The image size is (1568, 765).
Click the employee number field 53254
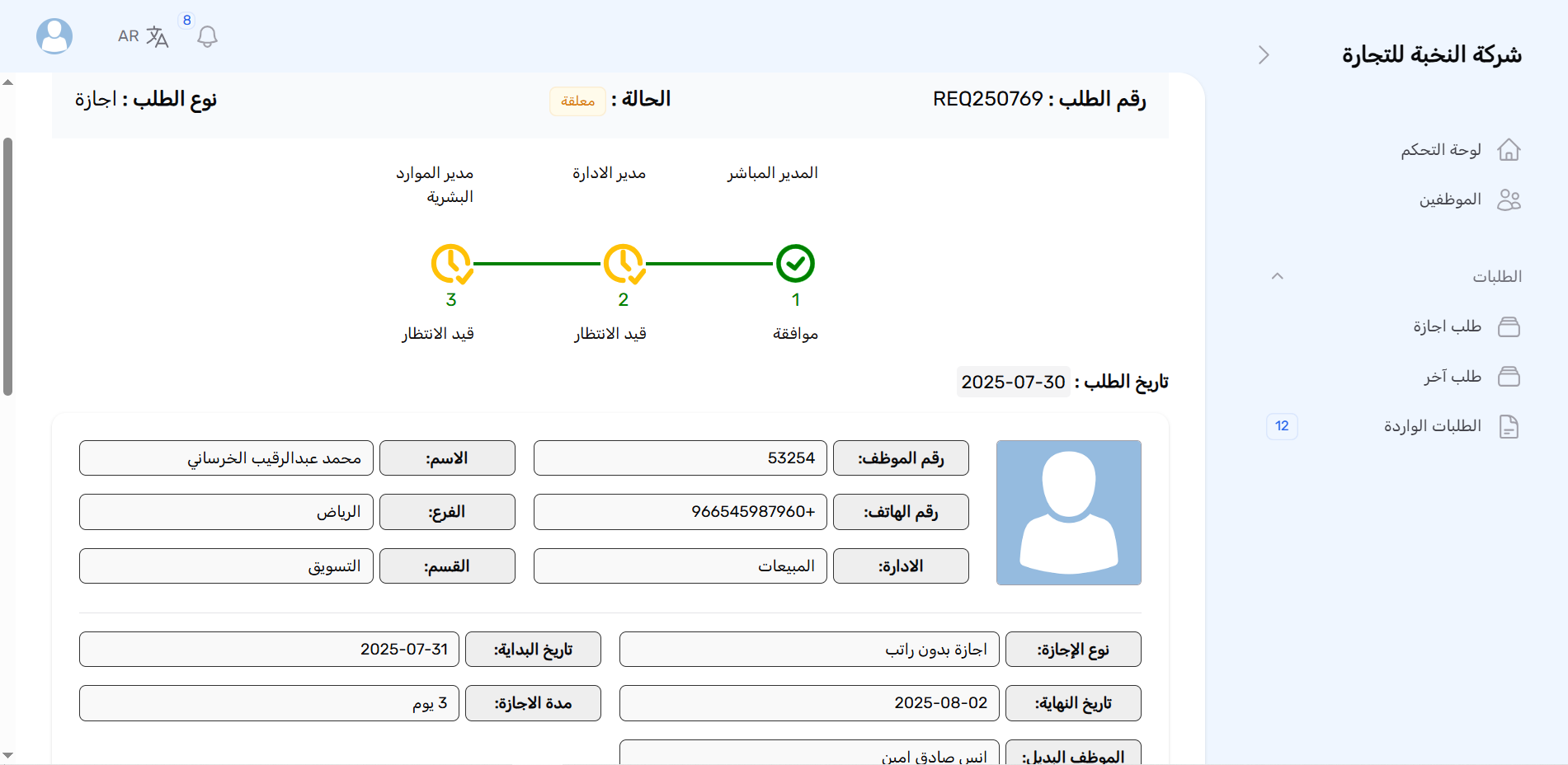click(x=680, y=458)
